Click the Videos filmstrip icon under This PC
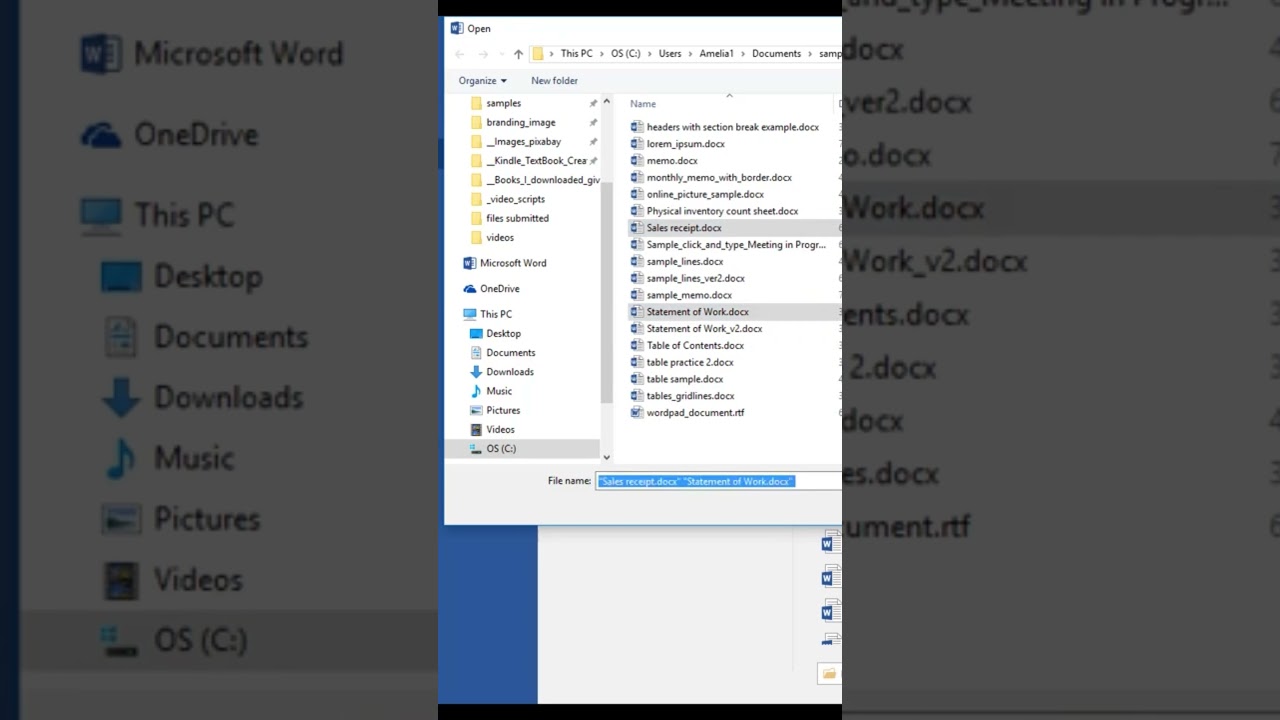 pyautogui.click(x=476, y=430)
